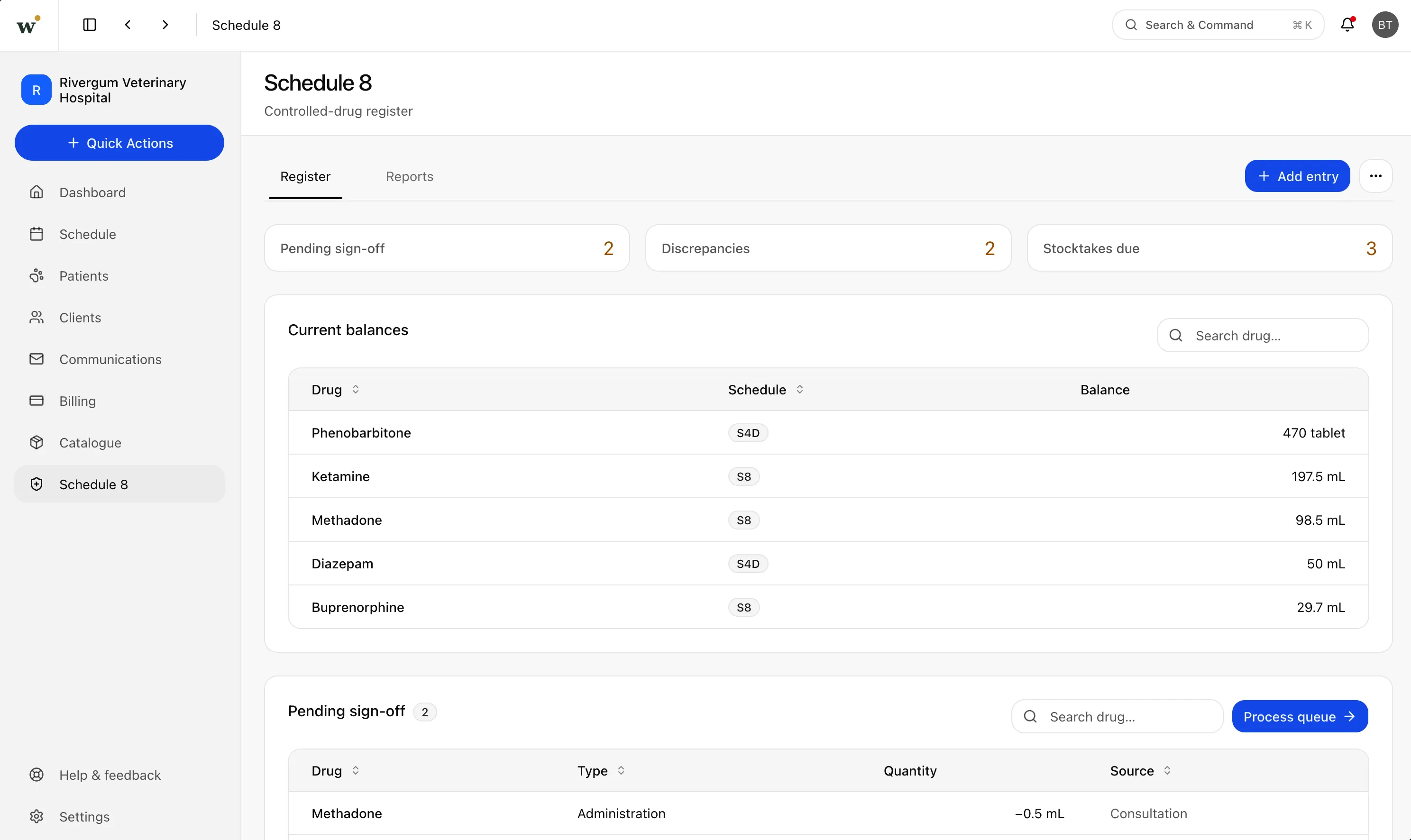The image size is (1411, 840).
Task: Switch to the Register tab
Action: [x=305, y=177]
